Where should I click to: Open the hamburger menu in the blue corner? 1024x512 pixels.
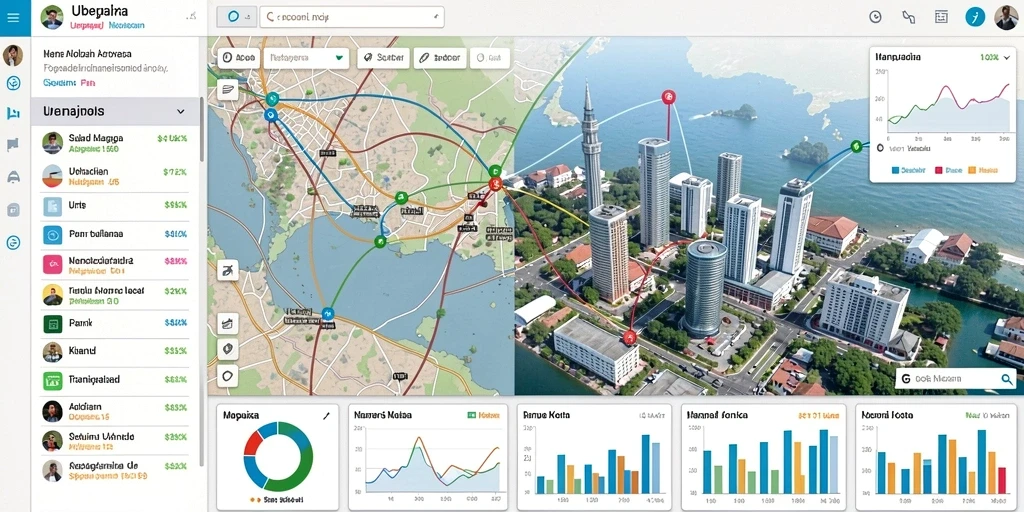[x=13, y=18]
